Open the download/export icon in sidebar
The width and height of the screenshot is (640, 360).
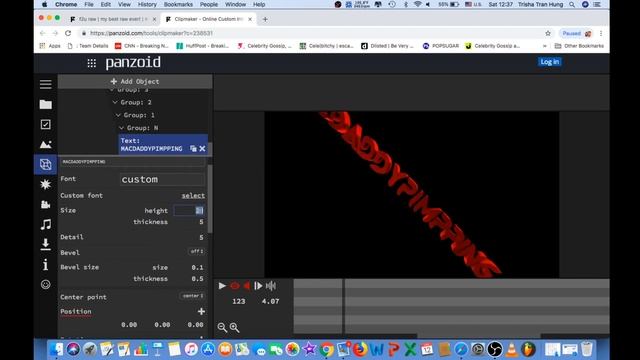click(45, 244)
